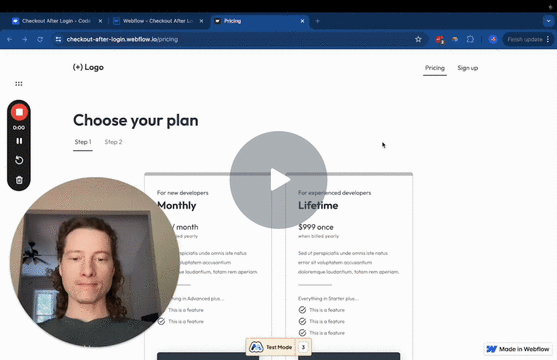Select the Step 1 tab
The image size is (557, 360).
tap(83, 142)
